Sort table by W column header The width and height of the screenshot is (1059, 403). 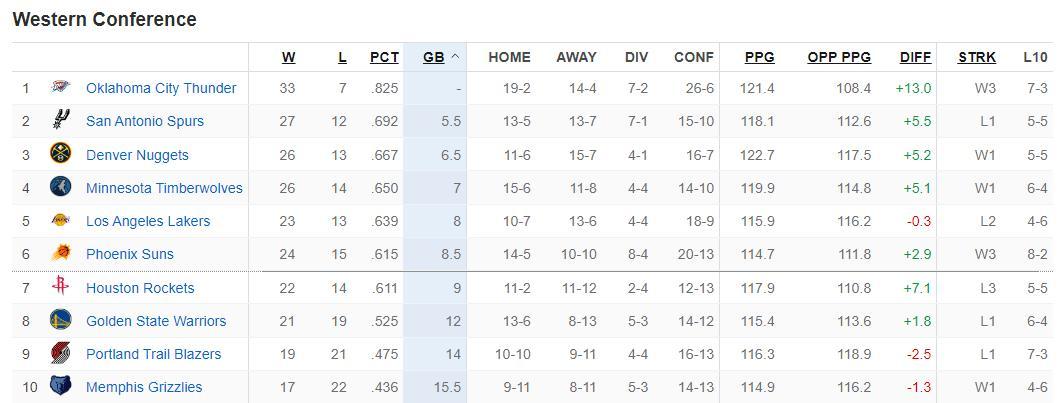[288, 57]
